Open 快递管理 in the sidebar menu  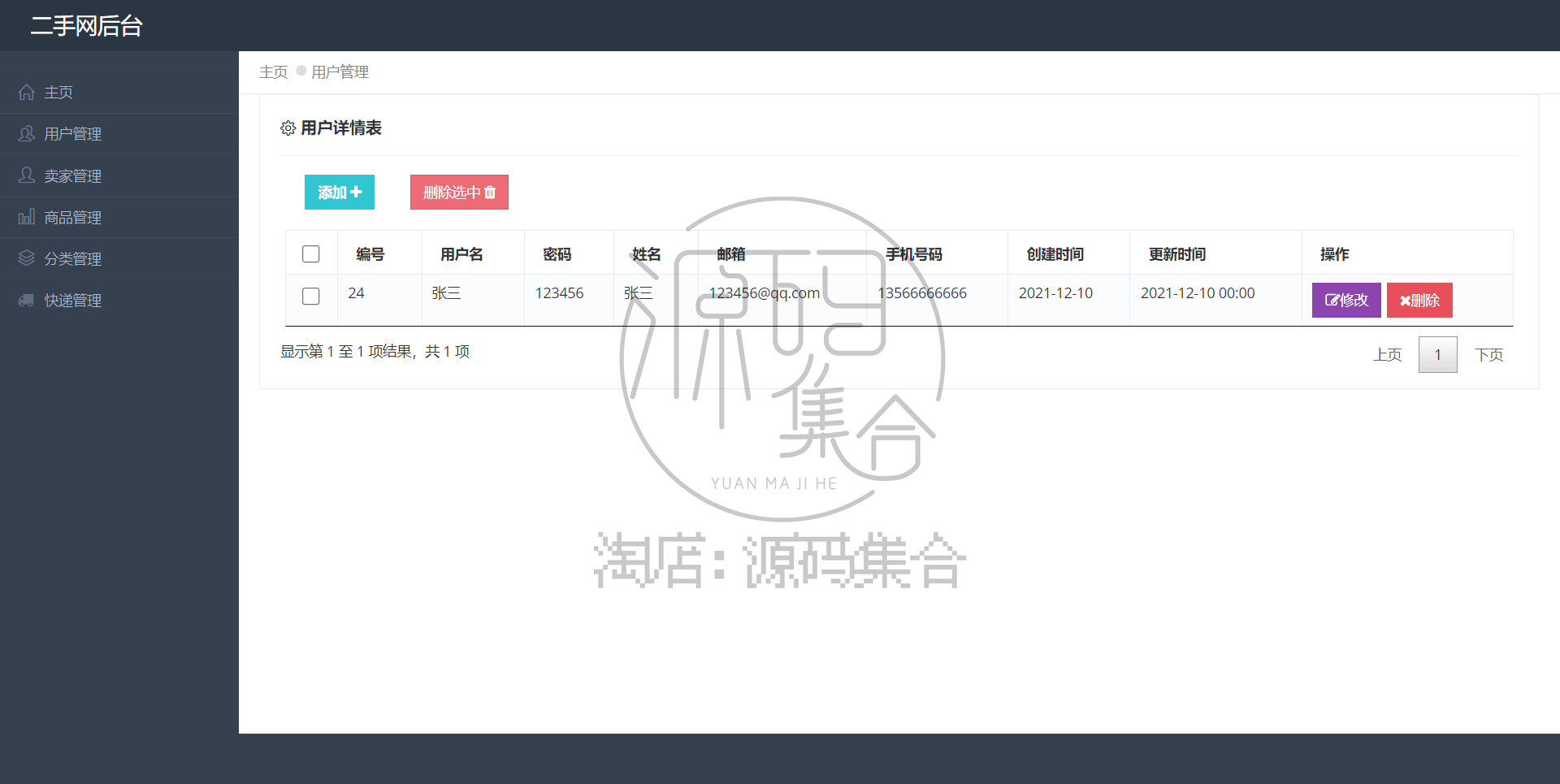[x=119, y=301]
